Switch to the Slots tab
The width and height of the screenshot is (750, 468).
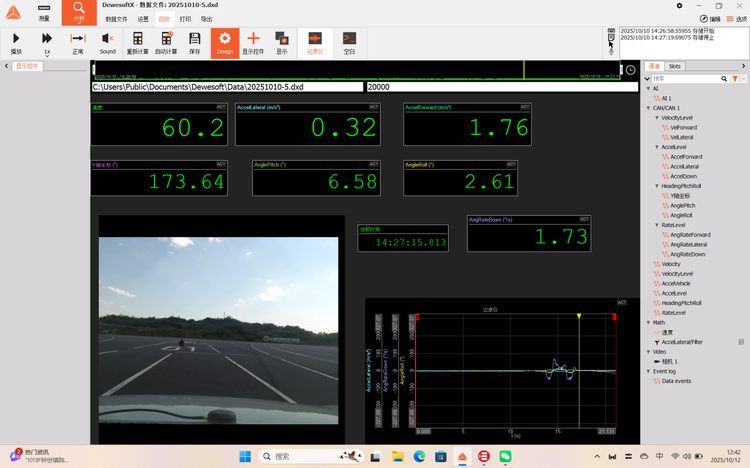pos(675,66)
